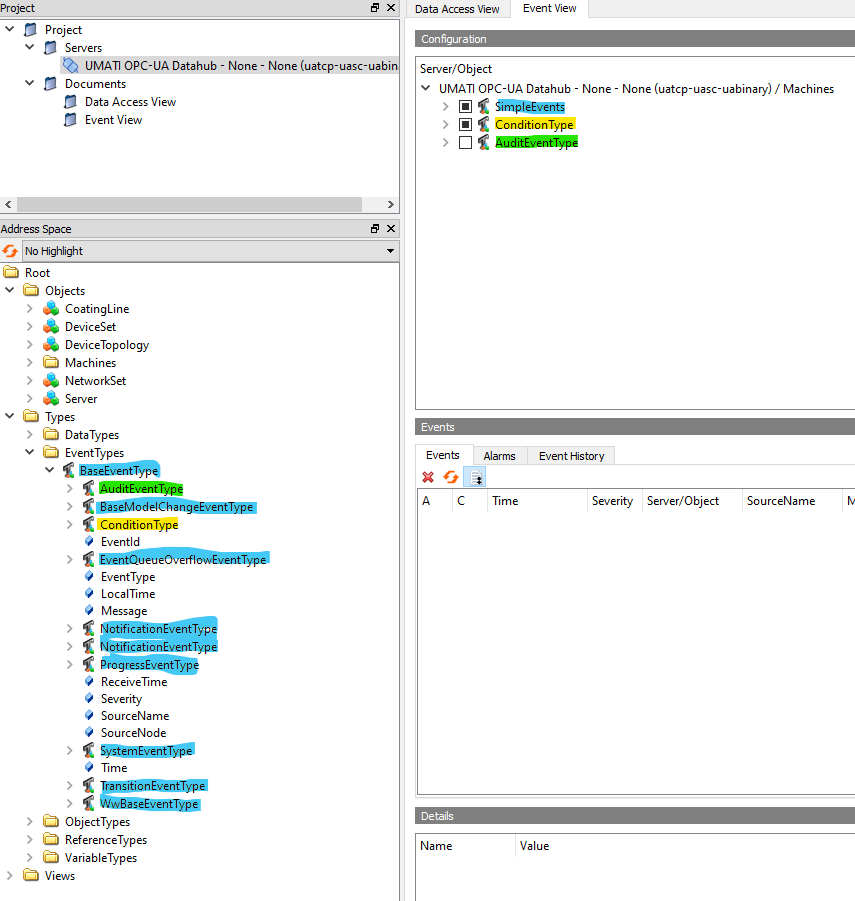The width and height of the screenshot is (855, 901).
Task: Click the red X to clear events
Action: [x=428, y=477]
